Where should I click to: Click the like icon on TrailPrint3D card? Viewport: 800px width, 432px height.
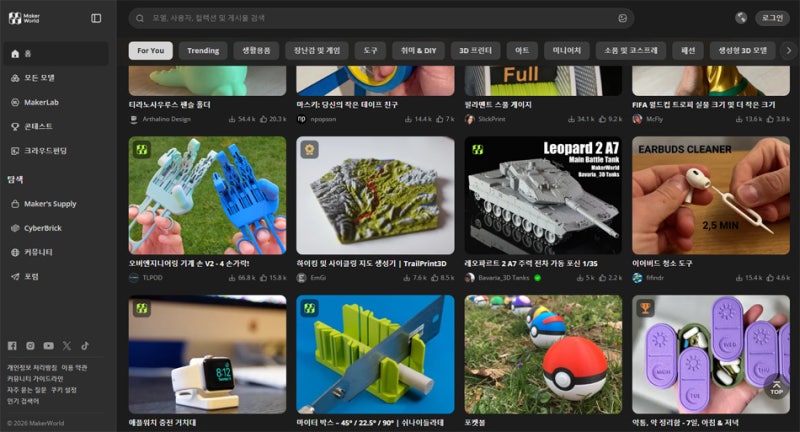(x=435, y=278)
